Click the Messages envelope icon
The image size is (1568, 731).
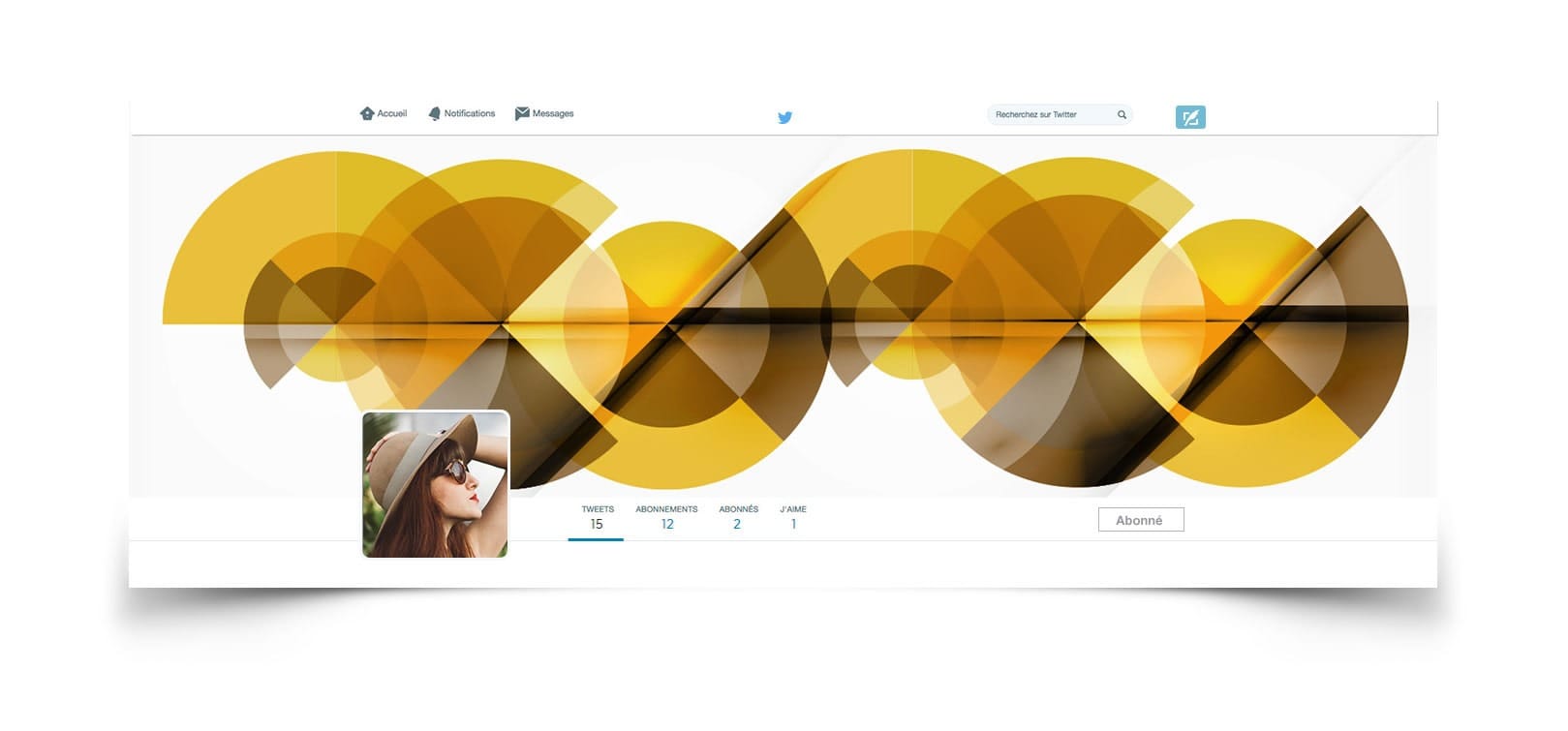coord(522,114)
